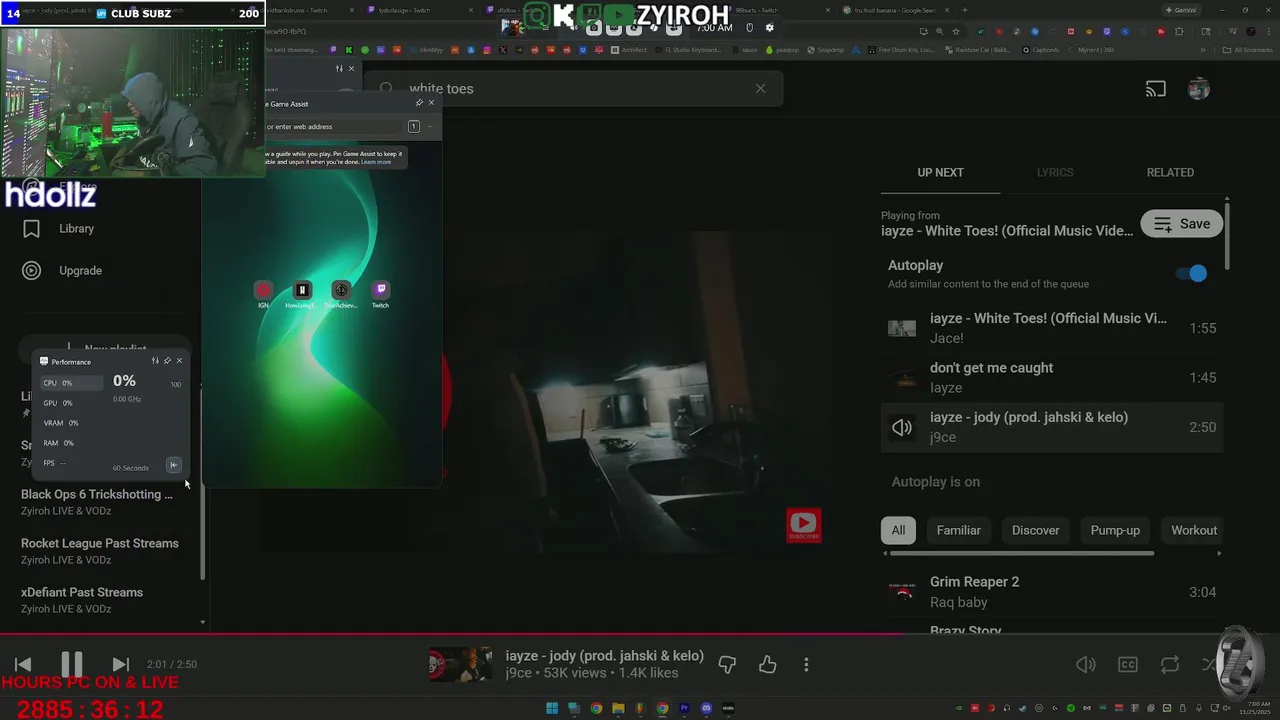Screen dimensions: 1280x720
Task: Click Game Assist web address field
Action: pyautogui.click(x=332, y=127)
